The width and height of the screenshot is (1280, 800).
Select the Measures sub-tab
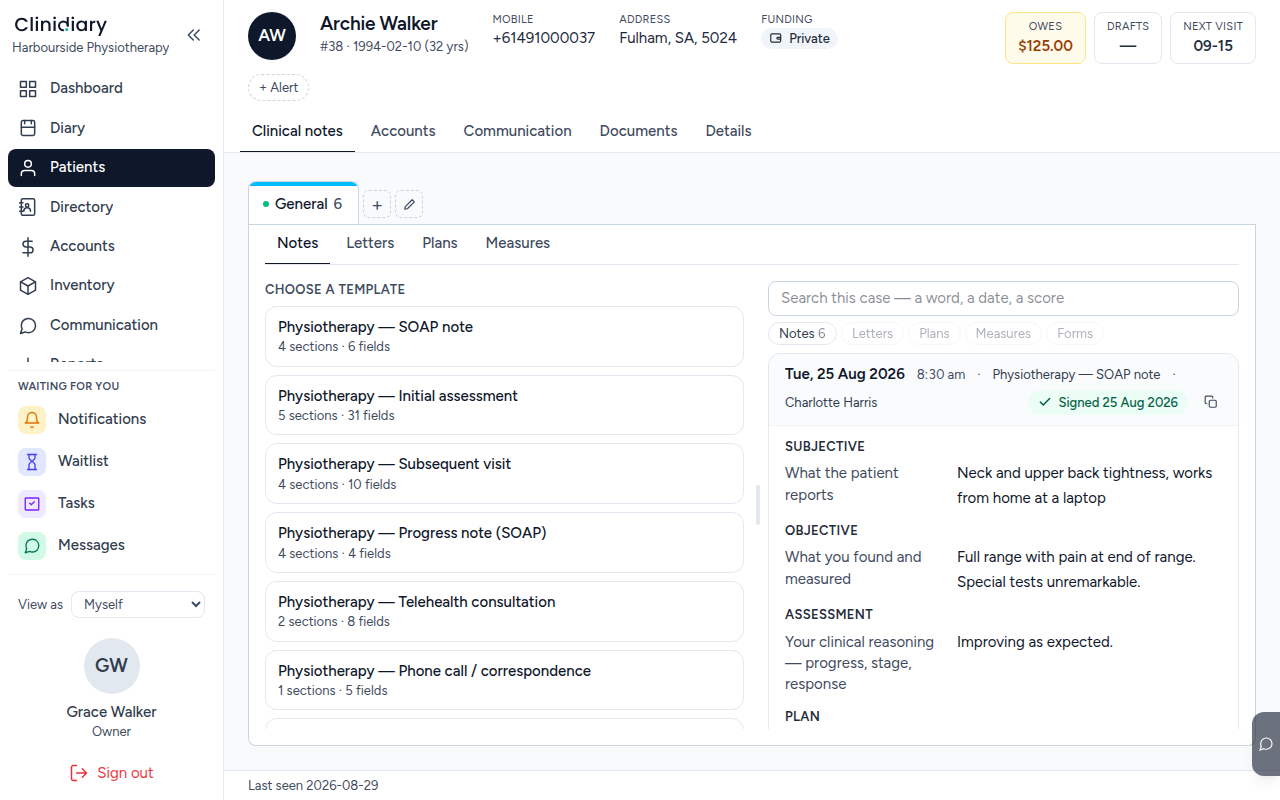click(x=518, y=243)
